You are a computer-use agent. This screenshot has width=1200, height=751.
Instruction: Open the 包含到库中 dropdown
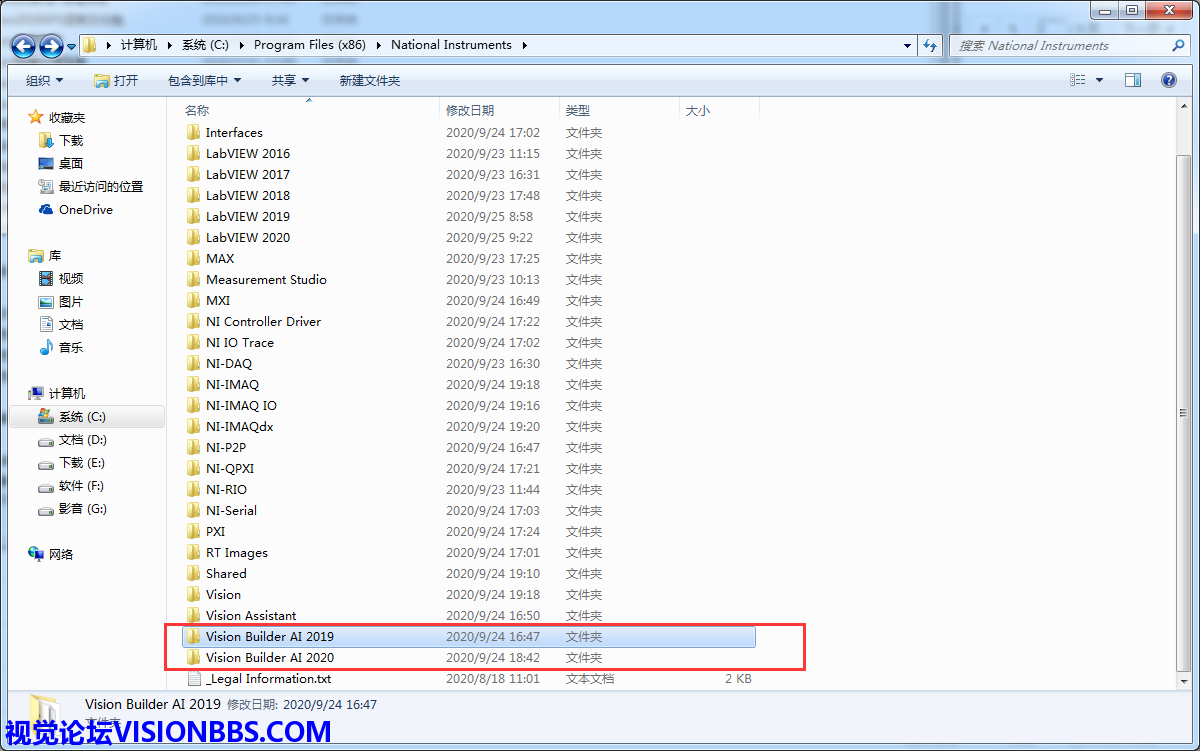click(204, 80)
